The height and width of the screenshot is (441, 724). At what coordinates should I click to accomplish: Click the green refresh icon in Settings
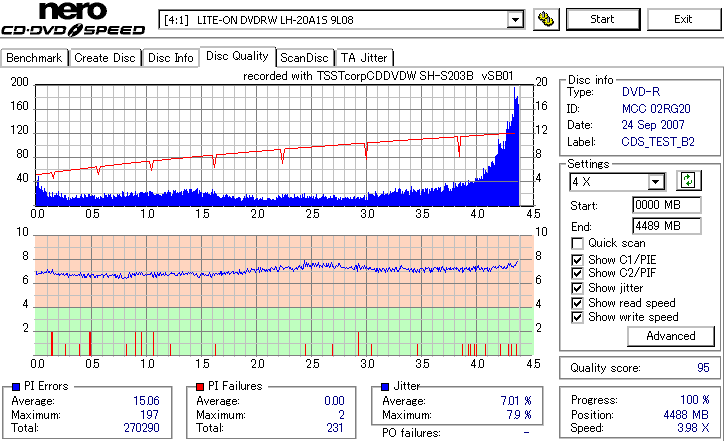[688, 181]
